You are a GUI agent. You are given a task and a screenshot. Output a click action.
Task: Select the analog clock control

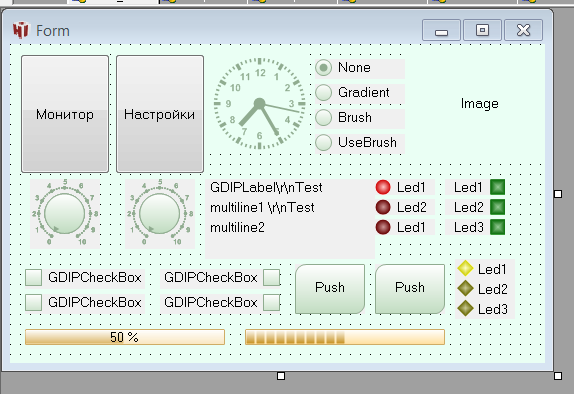tap(260, 104)
